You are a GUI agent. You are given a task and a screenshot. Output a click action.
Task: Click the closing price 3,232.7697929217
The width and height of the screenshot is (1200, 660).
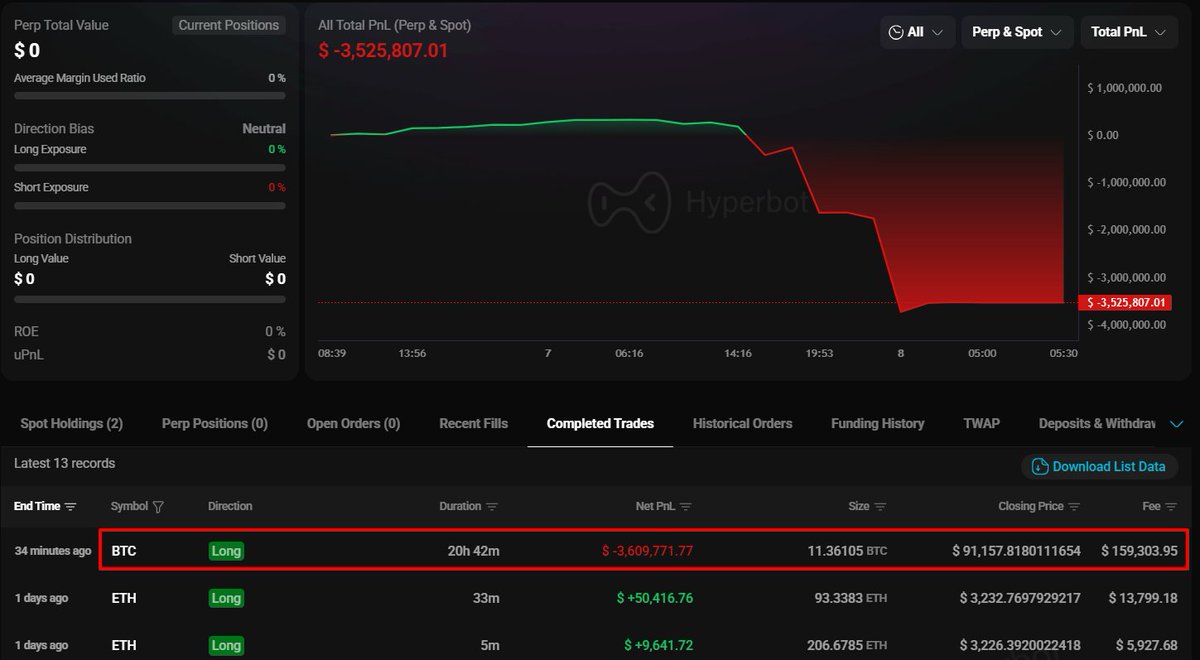(1020, 598)
